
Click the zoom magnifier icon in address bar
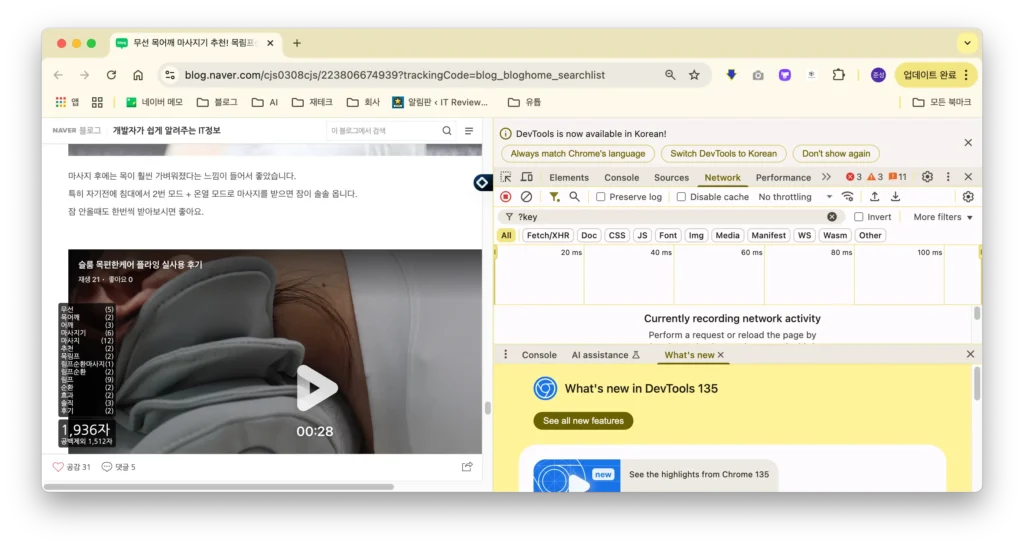point(670,75)
